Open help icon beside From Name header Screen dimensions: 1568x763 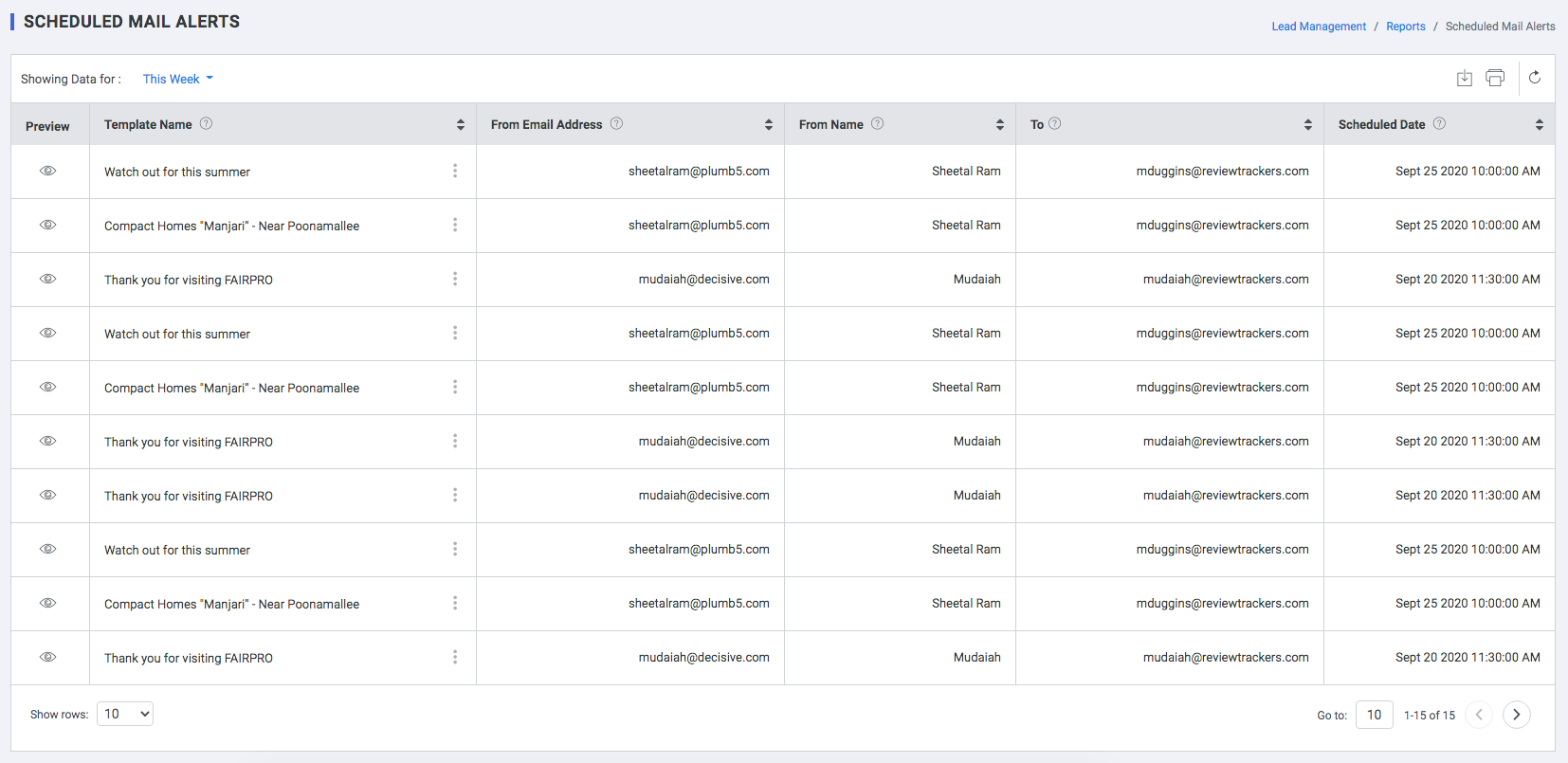coord(877,123)
